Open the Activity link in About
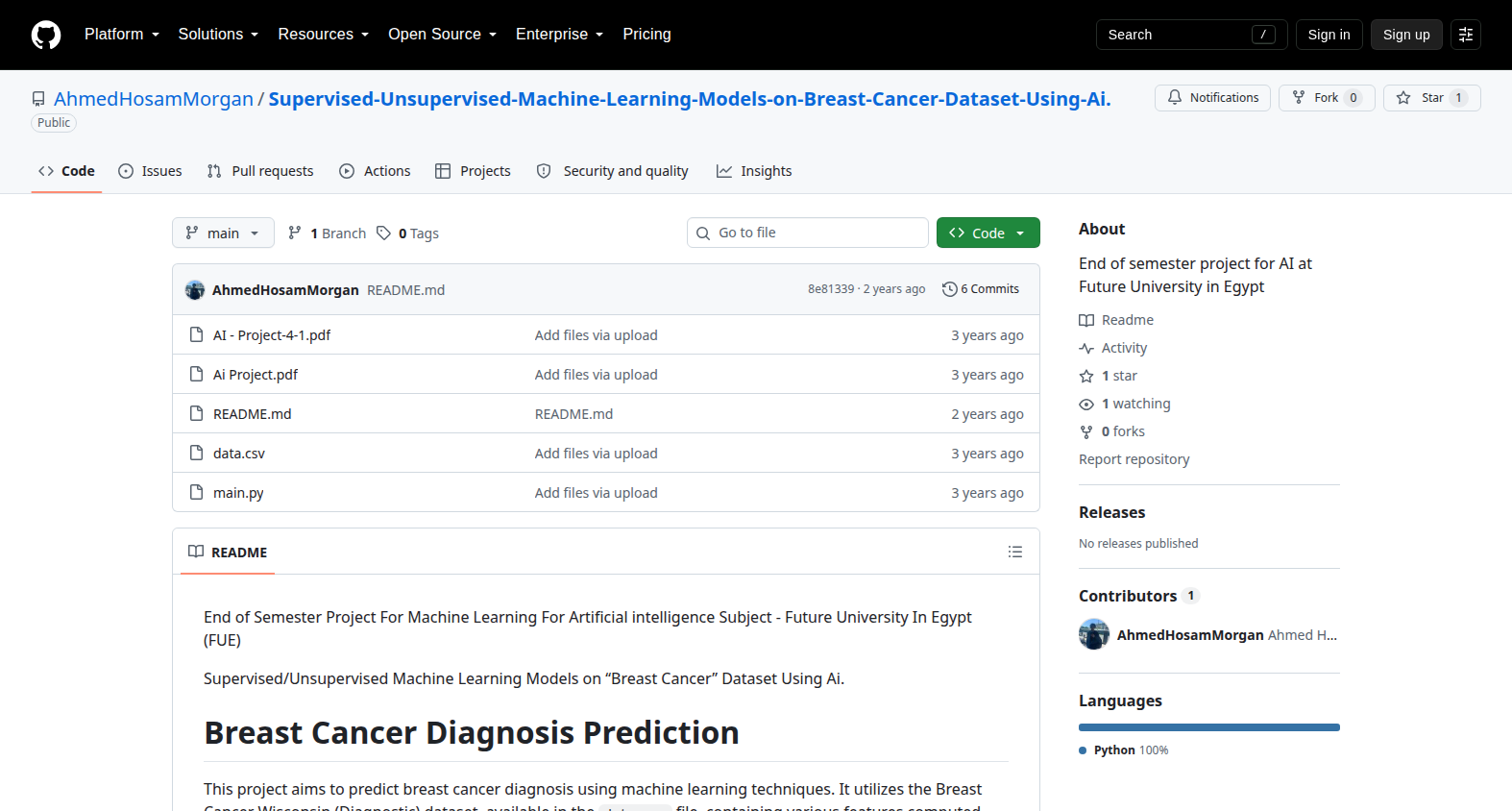 pyautogui.click(x=1113, y=348)
